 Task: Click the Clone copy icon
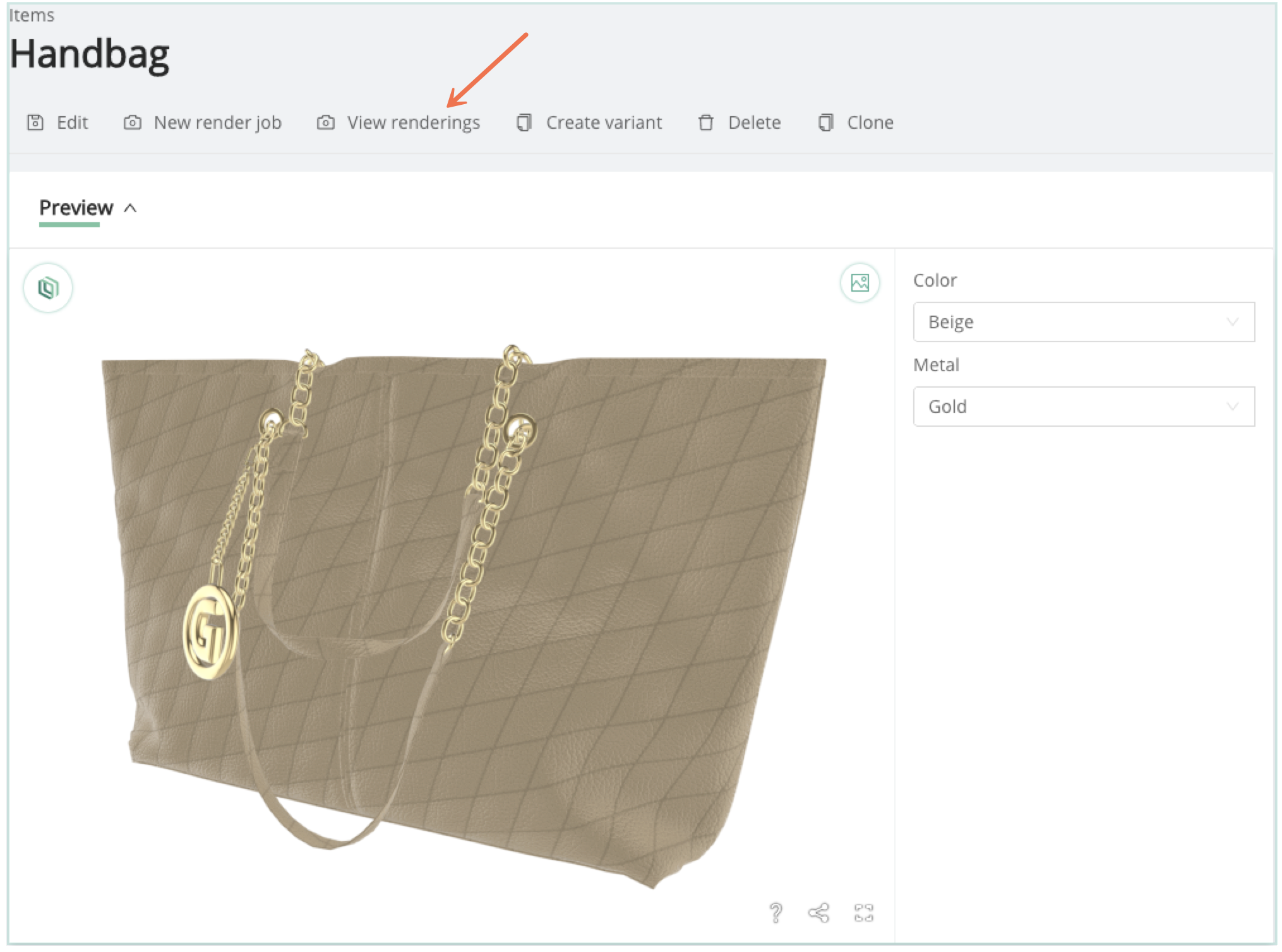coord(825,122)
